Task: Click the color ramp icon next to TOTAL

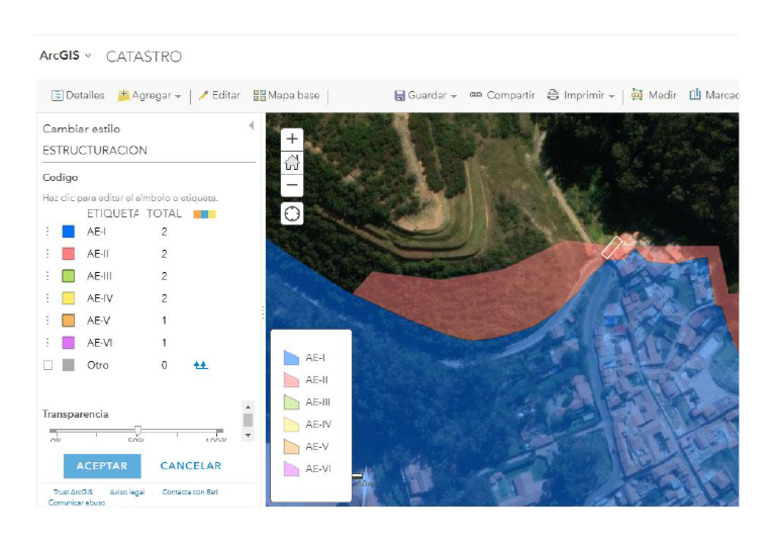Action: point(204,214)
